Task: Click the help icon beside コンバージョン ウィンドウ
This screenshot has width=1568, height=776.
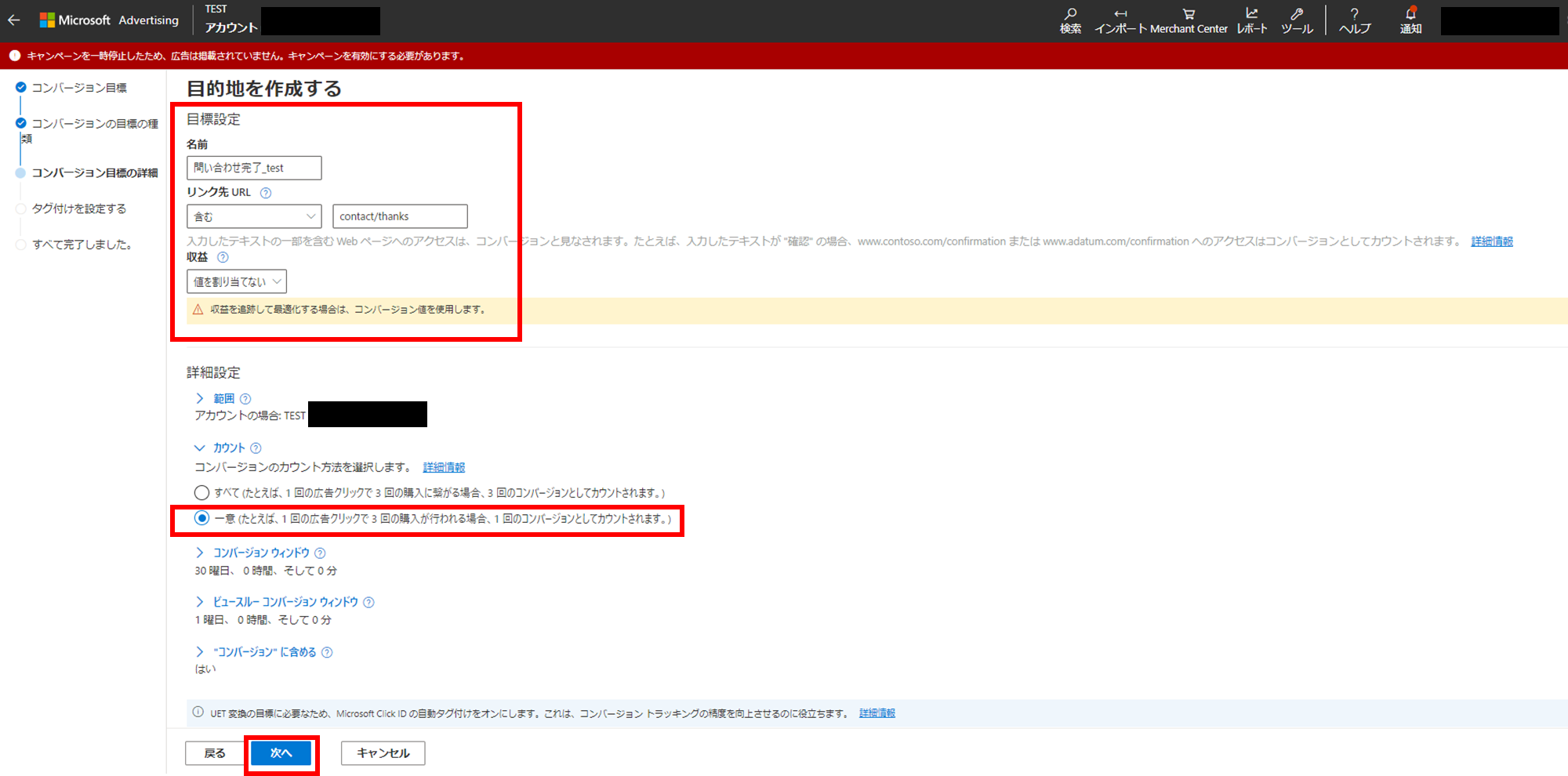Action: (x=320, y=553)
